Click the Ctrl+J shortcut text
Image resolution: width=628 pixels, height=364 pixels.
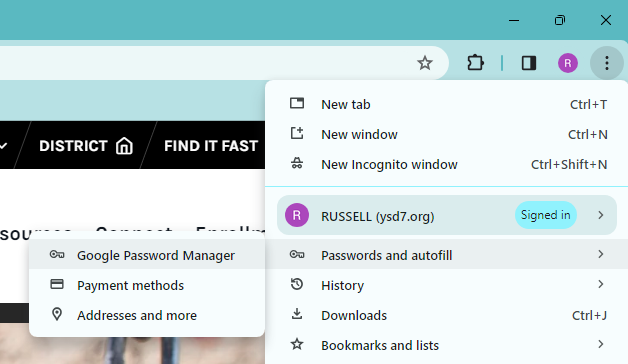pyautogui.click(x=589, y=316)
